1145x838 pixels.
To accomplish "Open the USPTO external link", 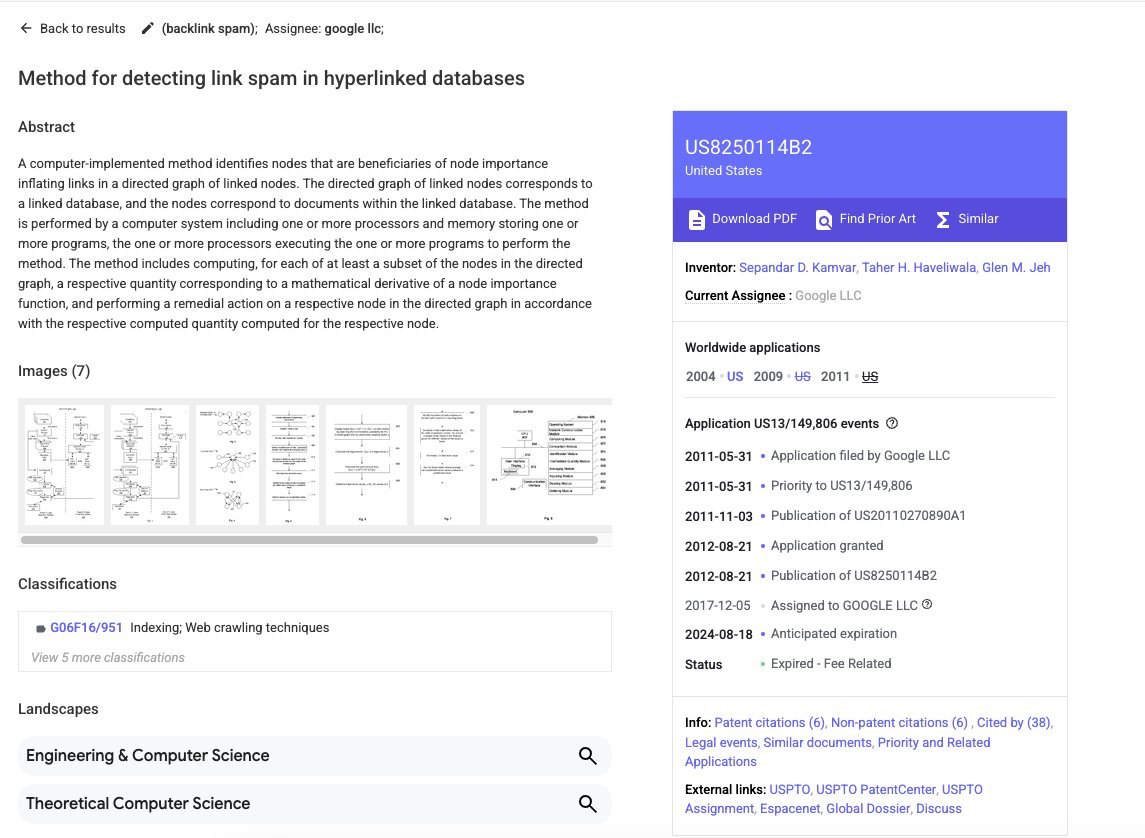I will pos(789,790).
